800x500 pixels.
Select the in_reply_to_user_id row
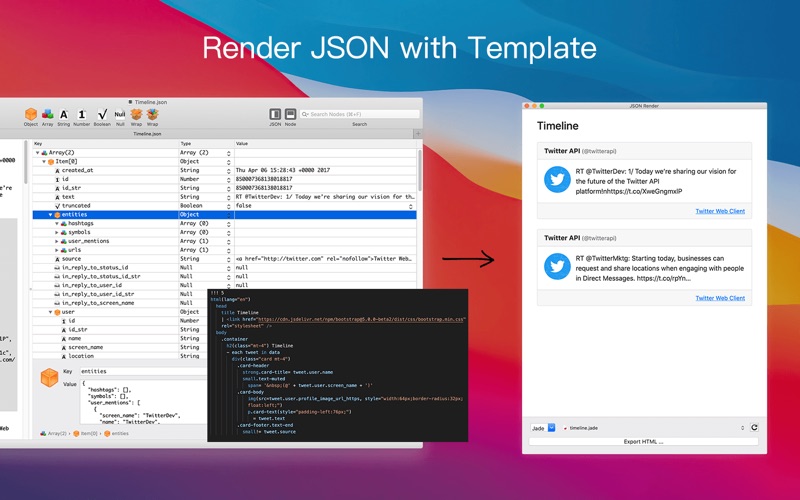(224, 285)
